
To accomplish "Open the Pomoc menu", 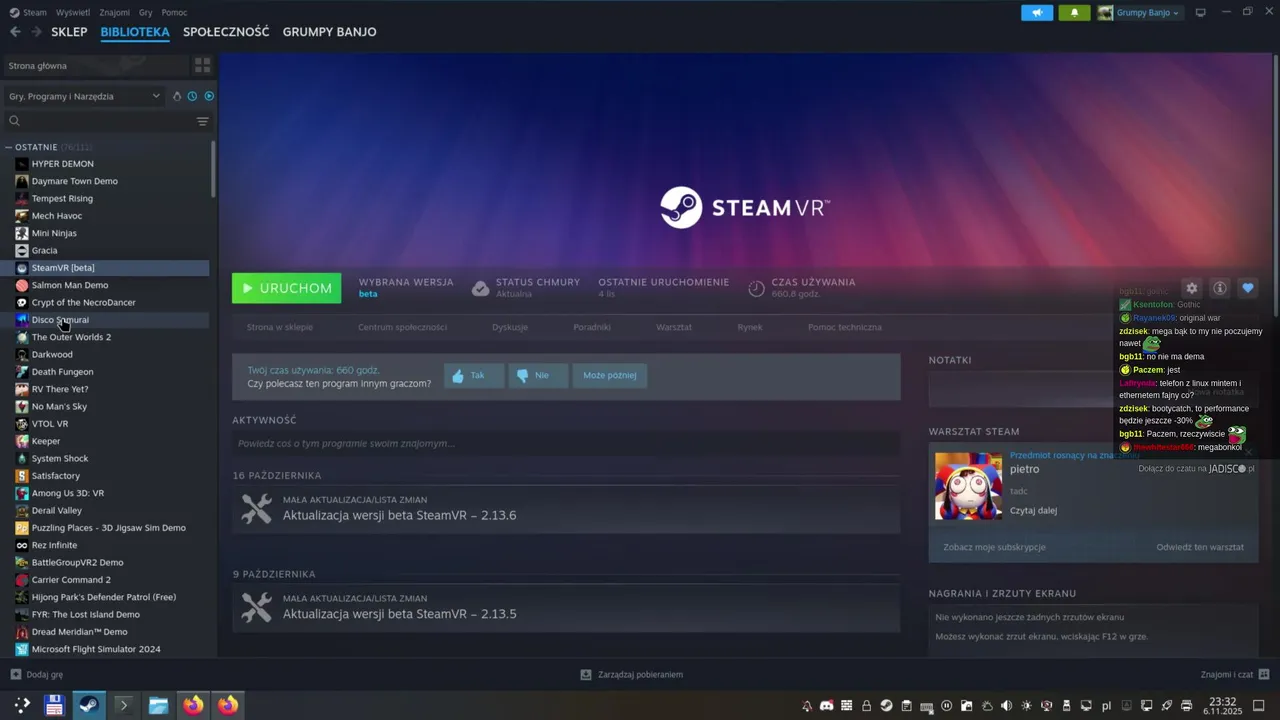I will click(174, 12).
